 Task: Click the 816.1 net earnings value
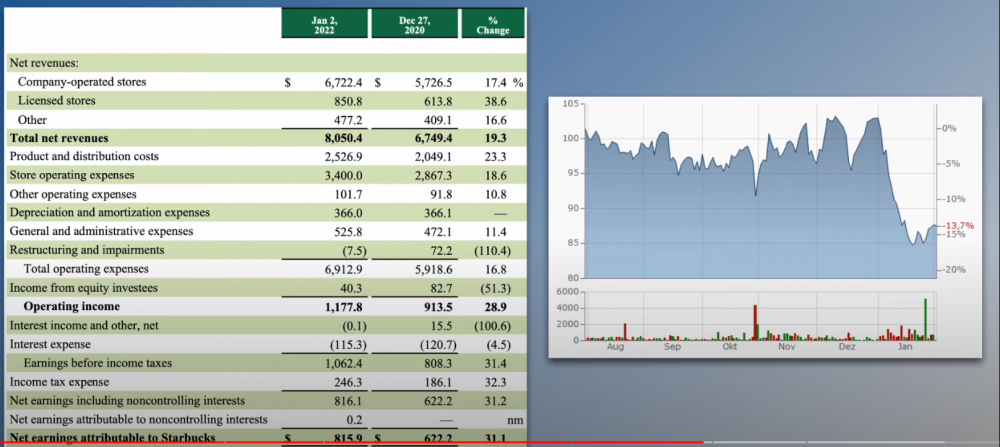(x=348, y=400)
